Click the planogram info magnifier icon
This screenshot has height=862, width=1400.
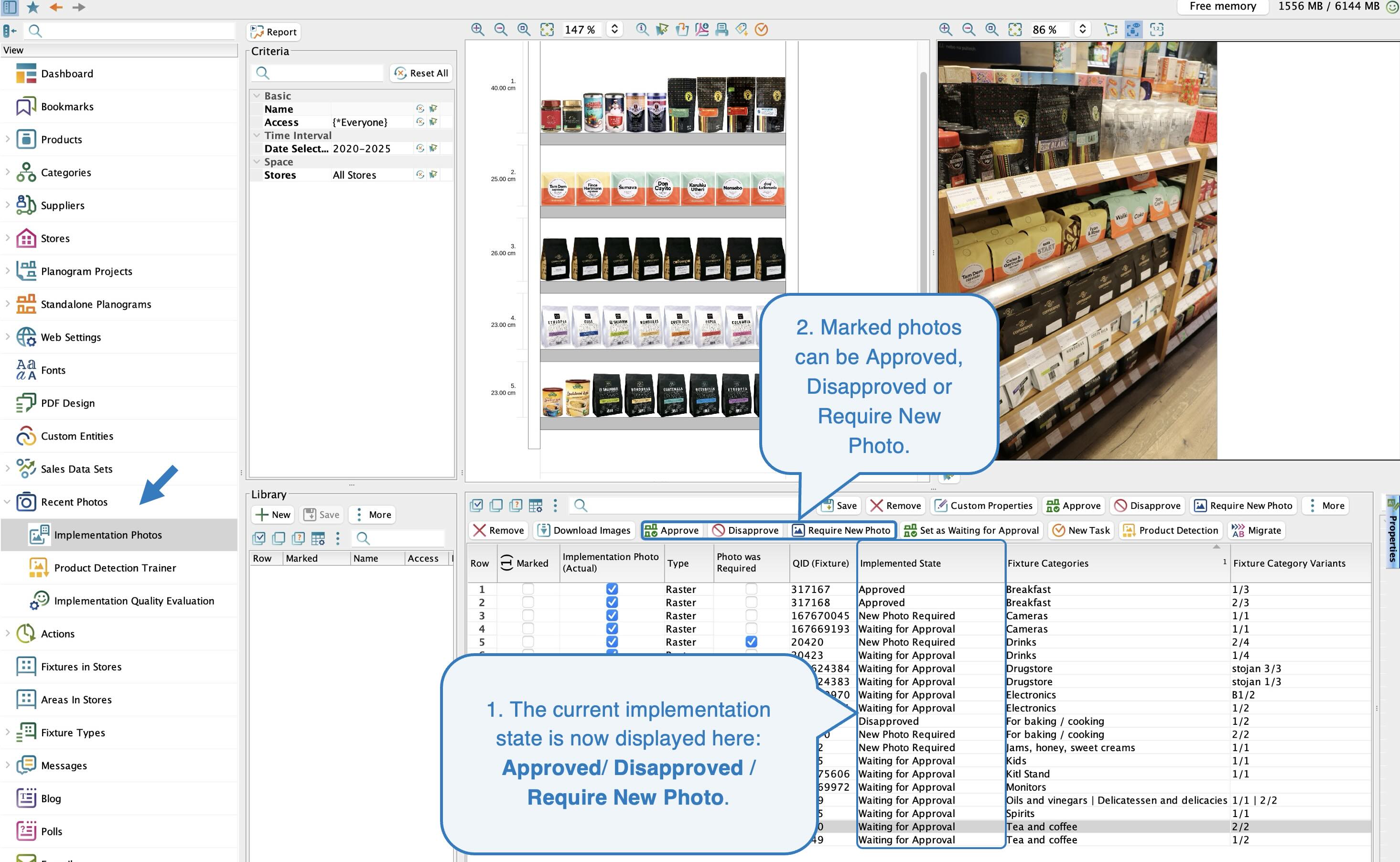point(642,29)
